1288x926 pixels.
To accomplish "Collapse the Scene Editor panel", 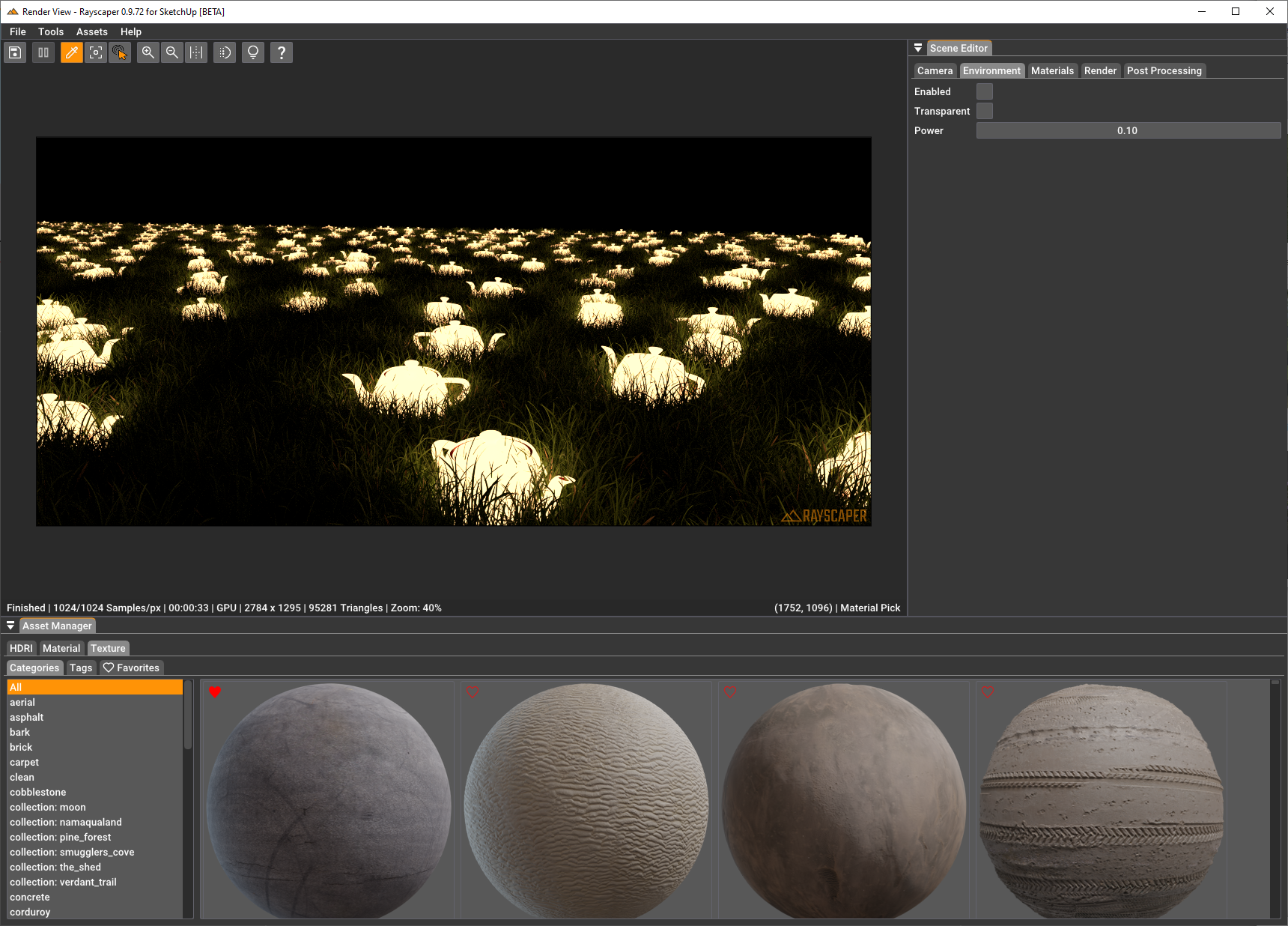I will [918, 48].
